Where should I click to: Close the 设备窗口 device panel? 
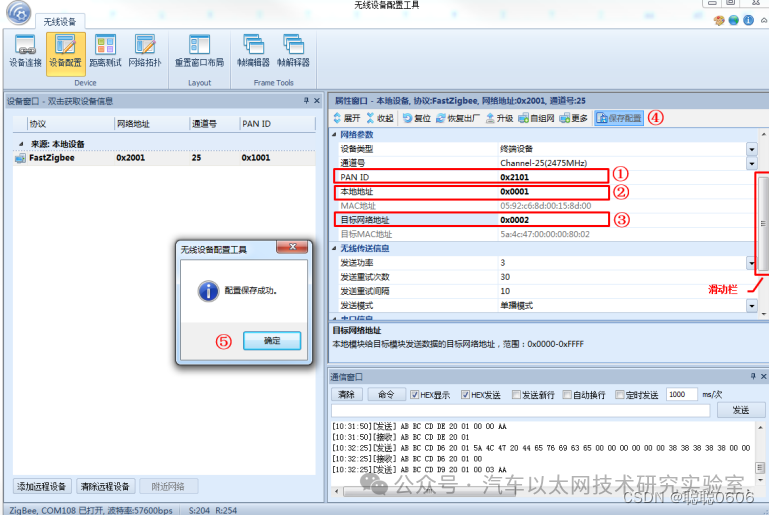[317, 101]
